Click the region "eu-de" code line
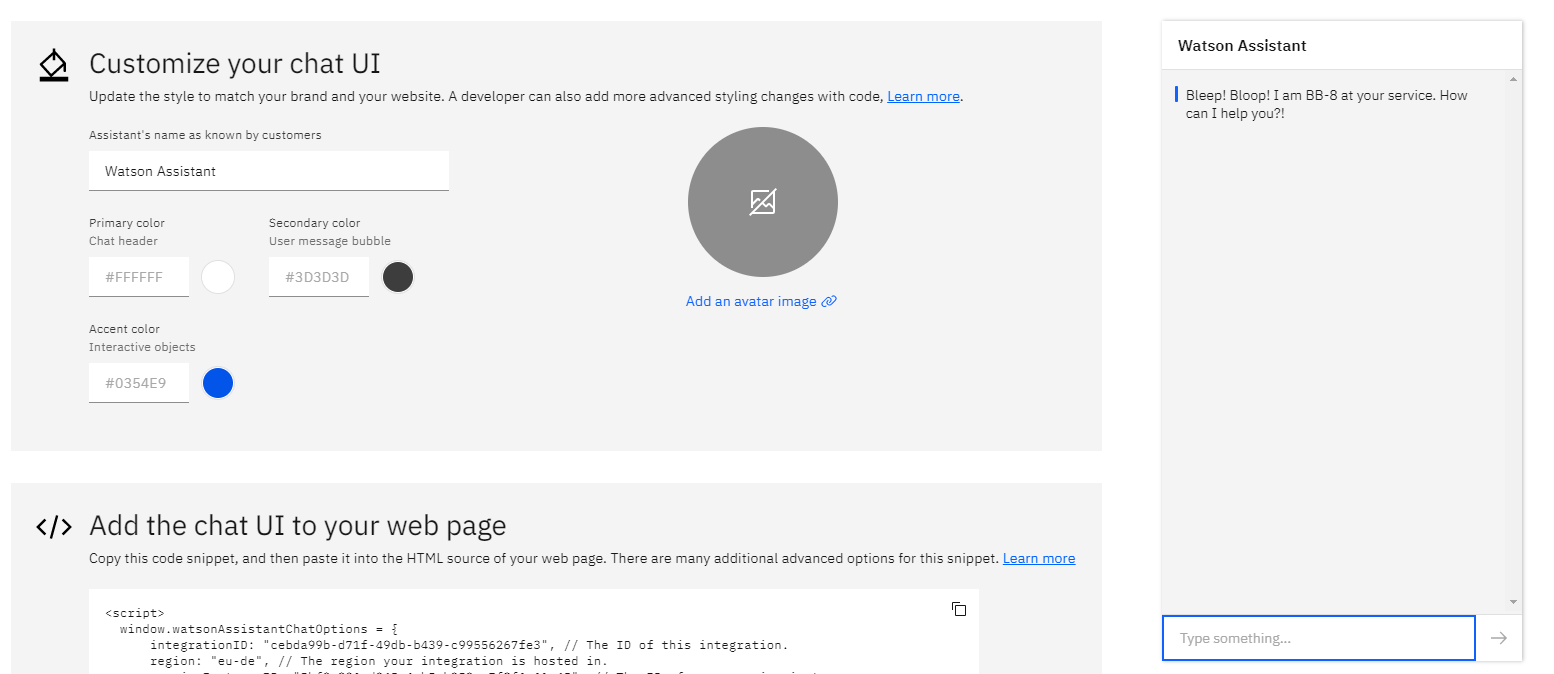This screenshot has height=674, width=1554. coord(379,661)
